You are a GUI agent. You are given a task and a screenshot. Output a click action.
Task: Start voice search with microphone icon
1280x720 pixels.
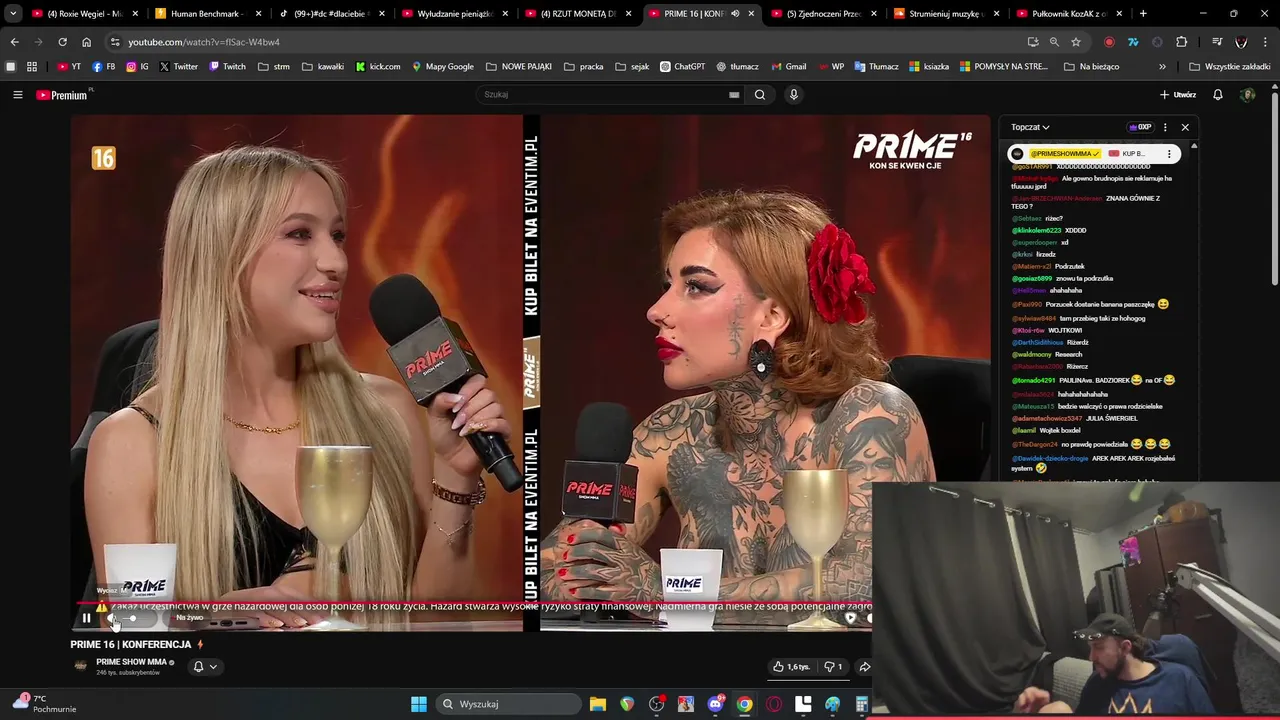pyautogui.click(x=794, y=95)
